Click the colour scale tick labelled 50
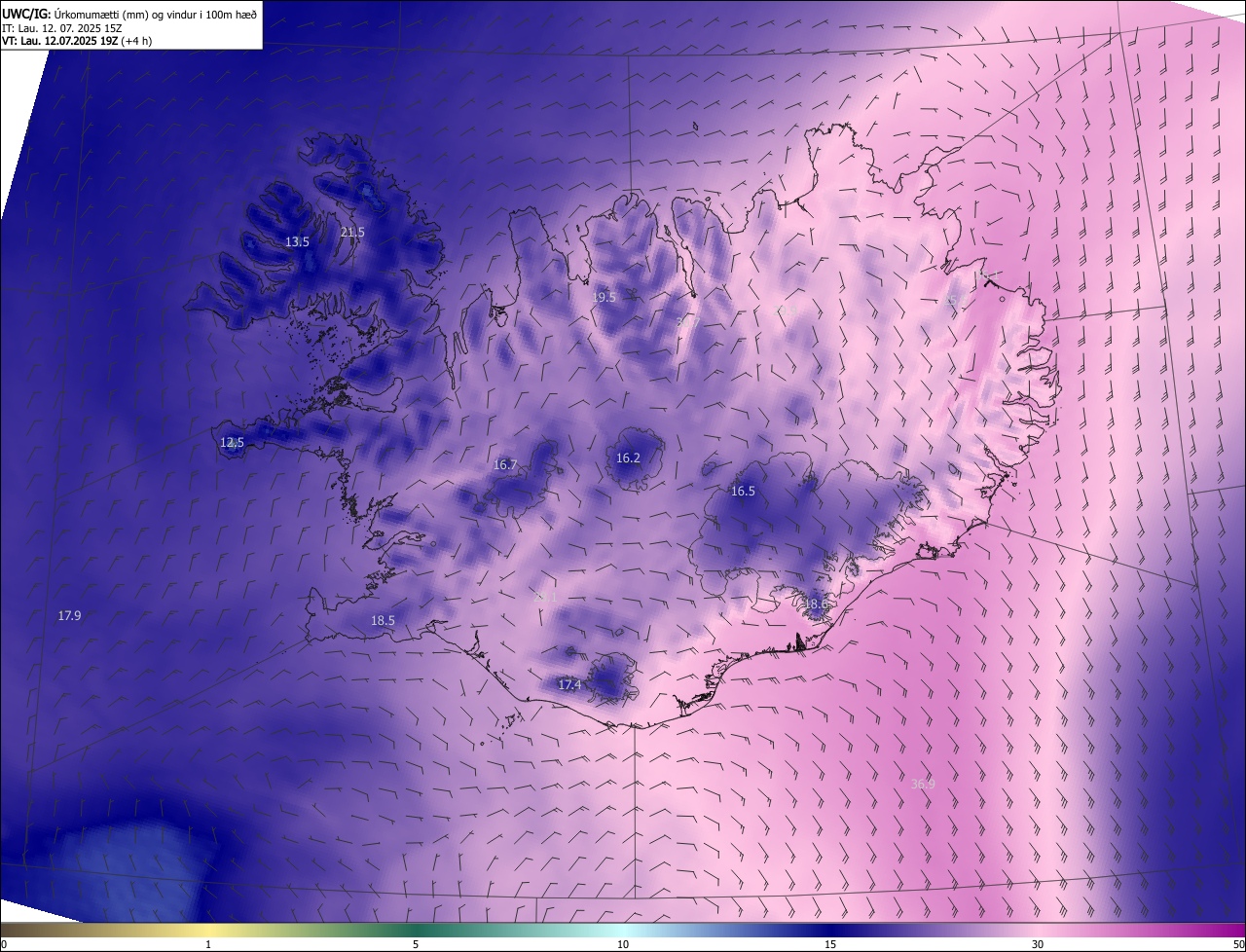Viewport: 1246px width, 952px height. point(1238,944)
